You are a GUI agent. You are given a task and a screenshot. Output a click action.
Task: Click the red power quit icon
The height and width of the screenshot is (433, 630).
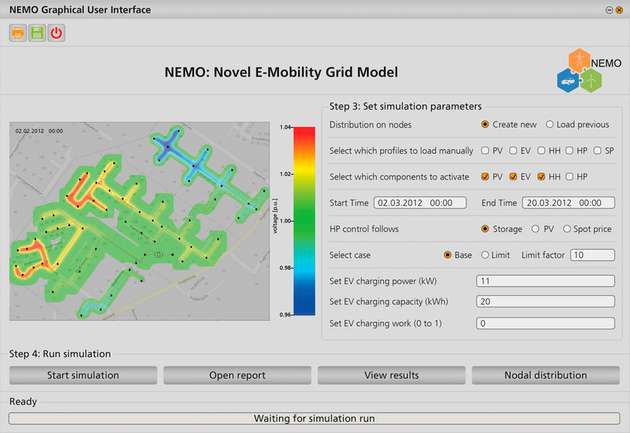(56, 33)
